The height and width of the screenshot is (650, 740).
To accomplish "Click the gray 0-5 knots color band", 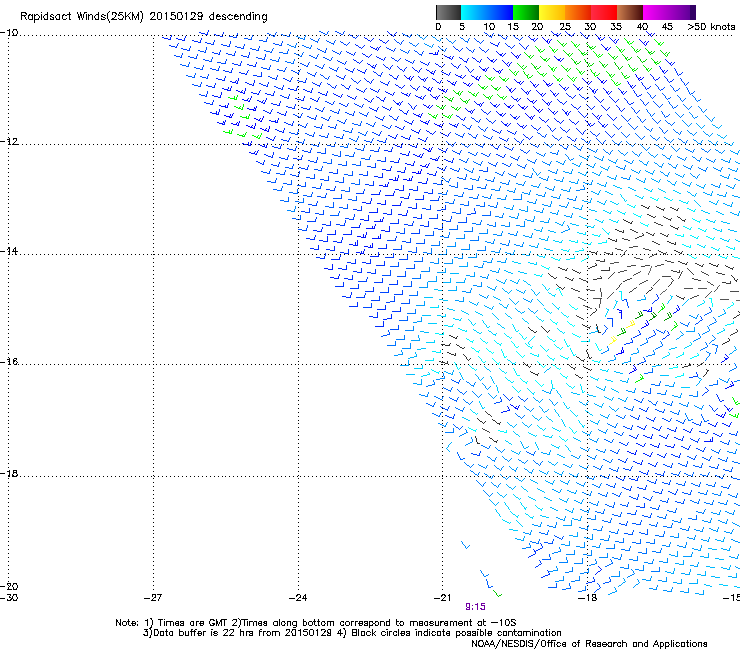I will click(448, 12).
